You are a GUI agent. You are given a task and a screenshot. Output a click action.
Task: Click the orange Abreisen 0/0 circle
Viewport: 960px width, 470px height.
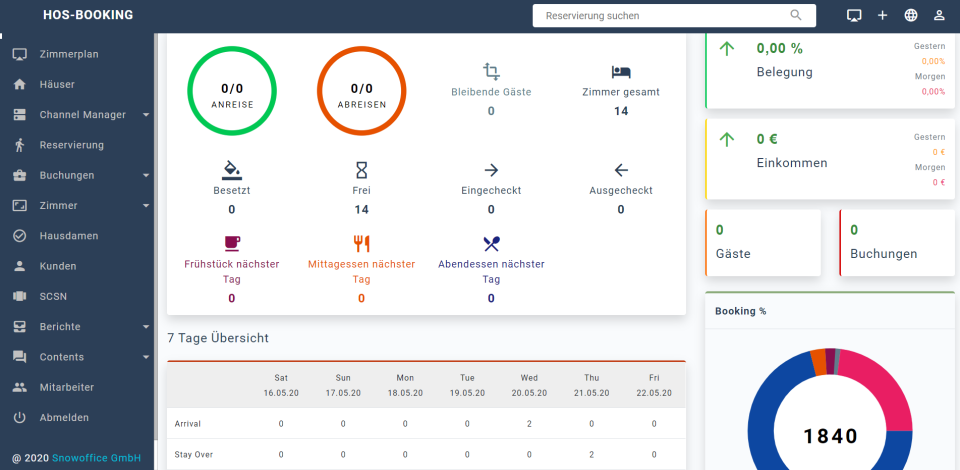[361, 91]
